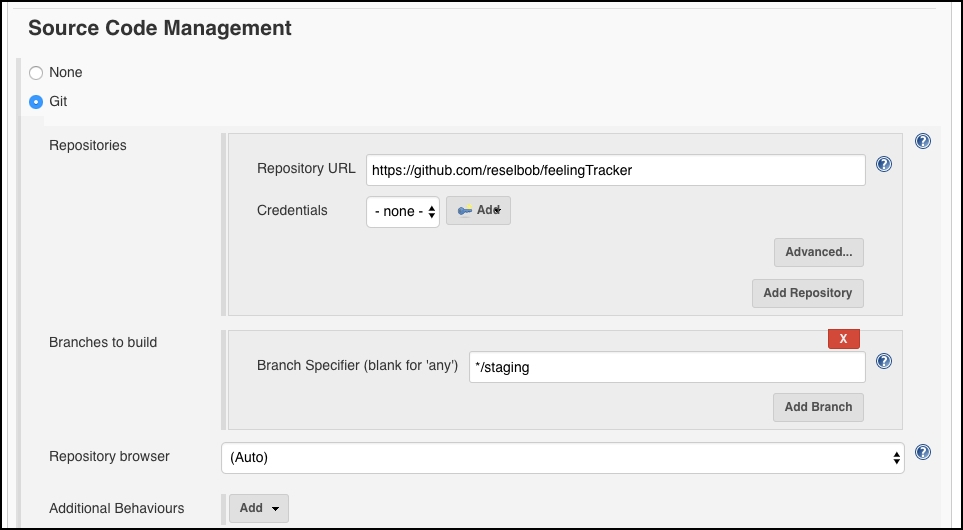Open help icon next to Repository browser
Viewport: 963px width, 530px height.
[922, 452]
